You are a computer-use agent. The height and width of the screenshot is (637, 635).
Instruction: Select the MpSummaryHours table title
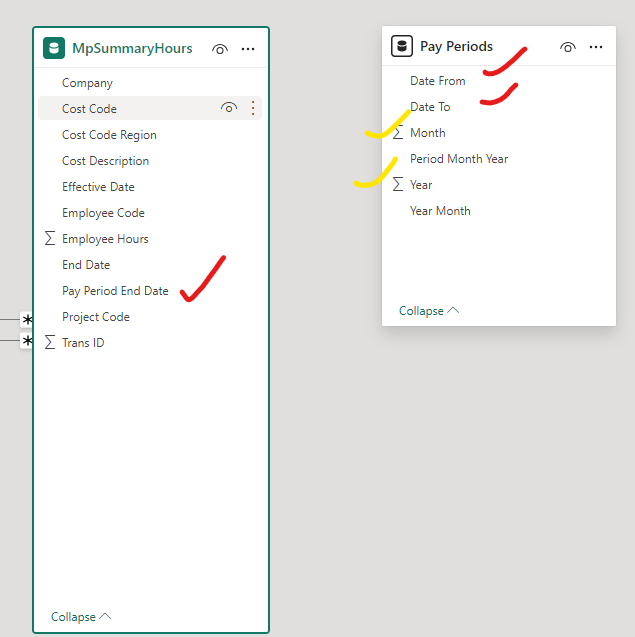(132, 48)
